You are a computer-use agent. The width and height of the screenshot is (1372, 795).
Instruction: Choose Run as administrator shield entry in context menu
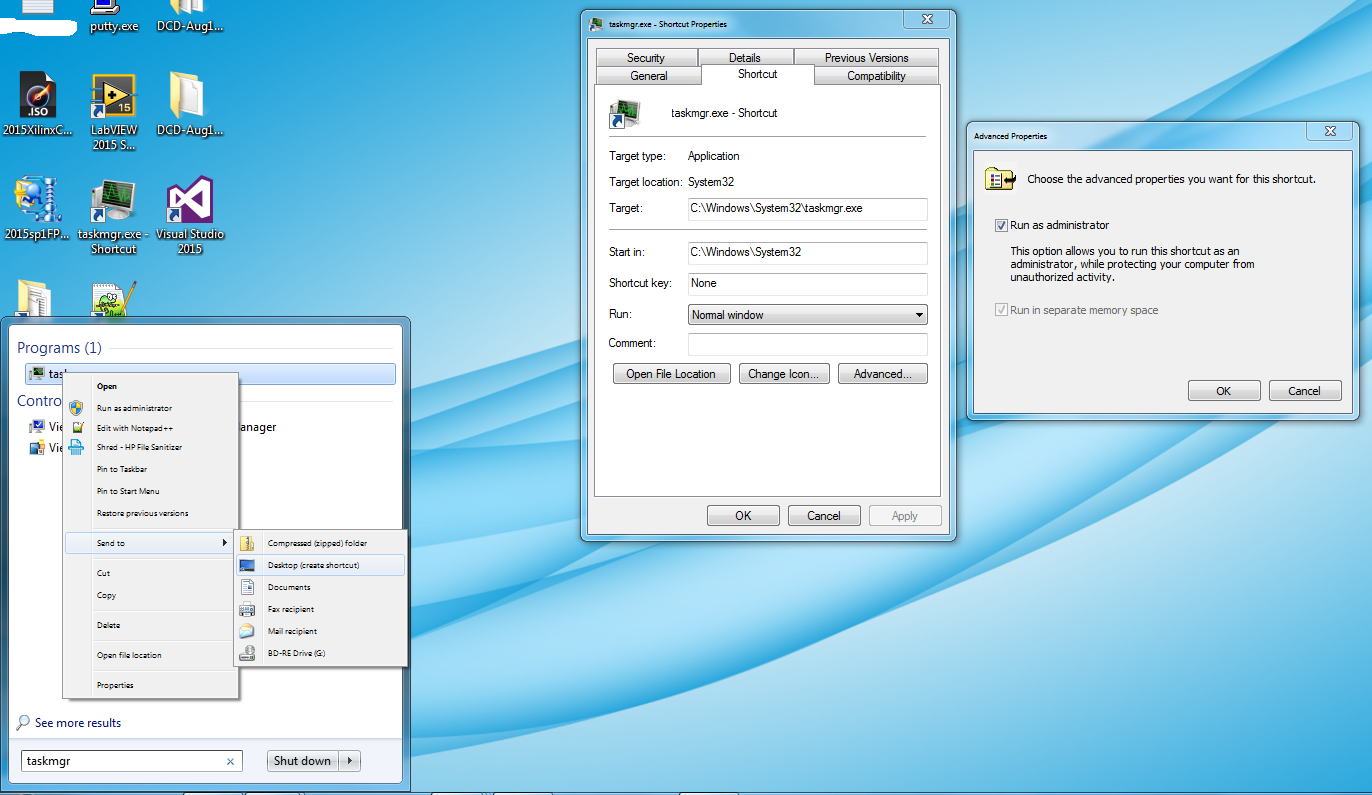tap(134, 408)
